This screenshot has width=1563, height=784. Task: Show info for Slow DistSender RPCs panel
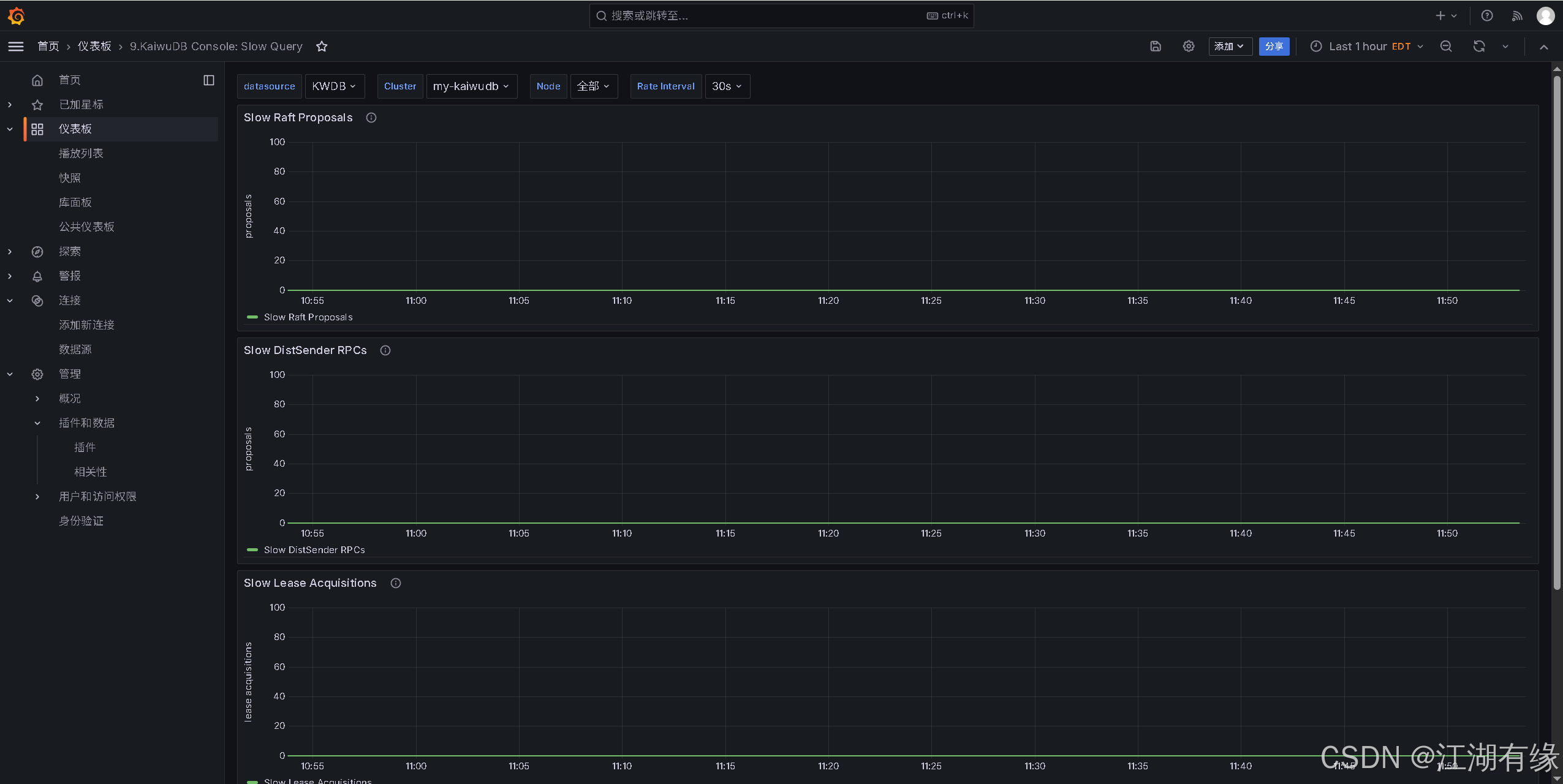click(x=385, y=350)
